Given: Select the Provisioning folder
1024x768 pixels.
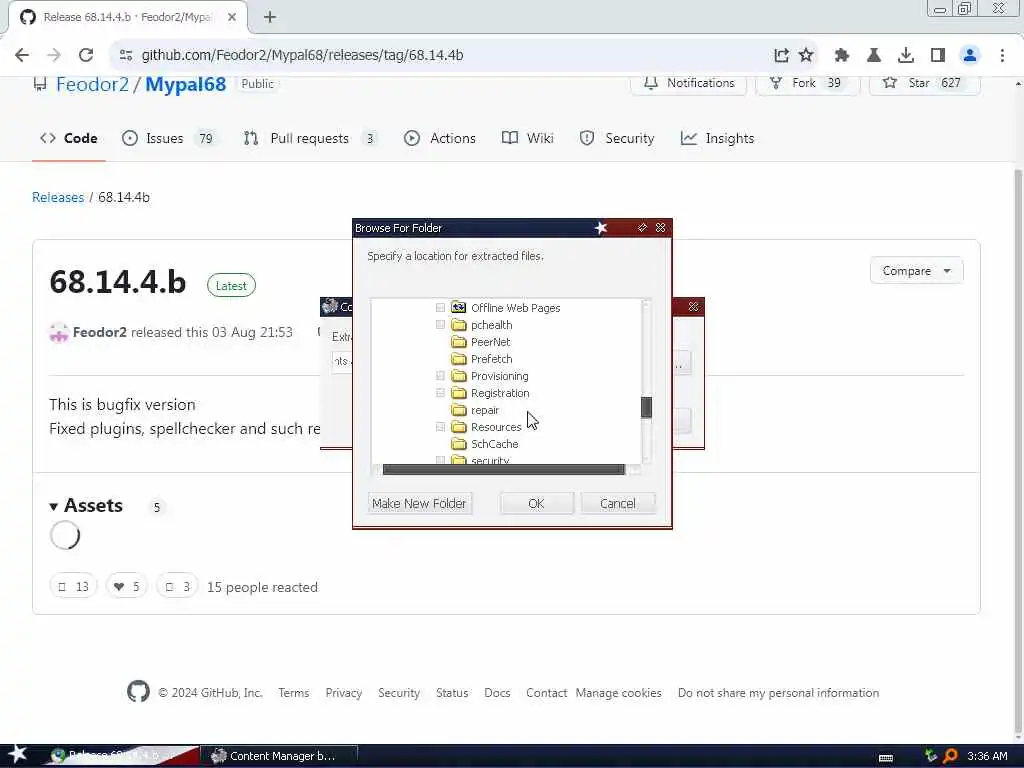Looking at the screenshot, I should pyautogui.click(x=500, y=376).
